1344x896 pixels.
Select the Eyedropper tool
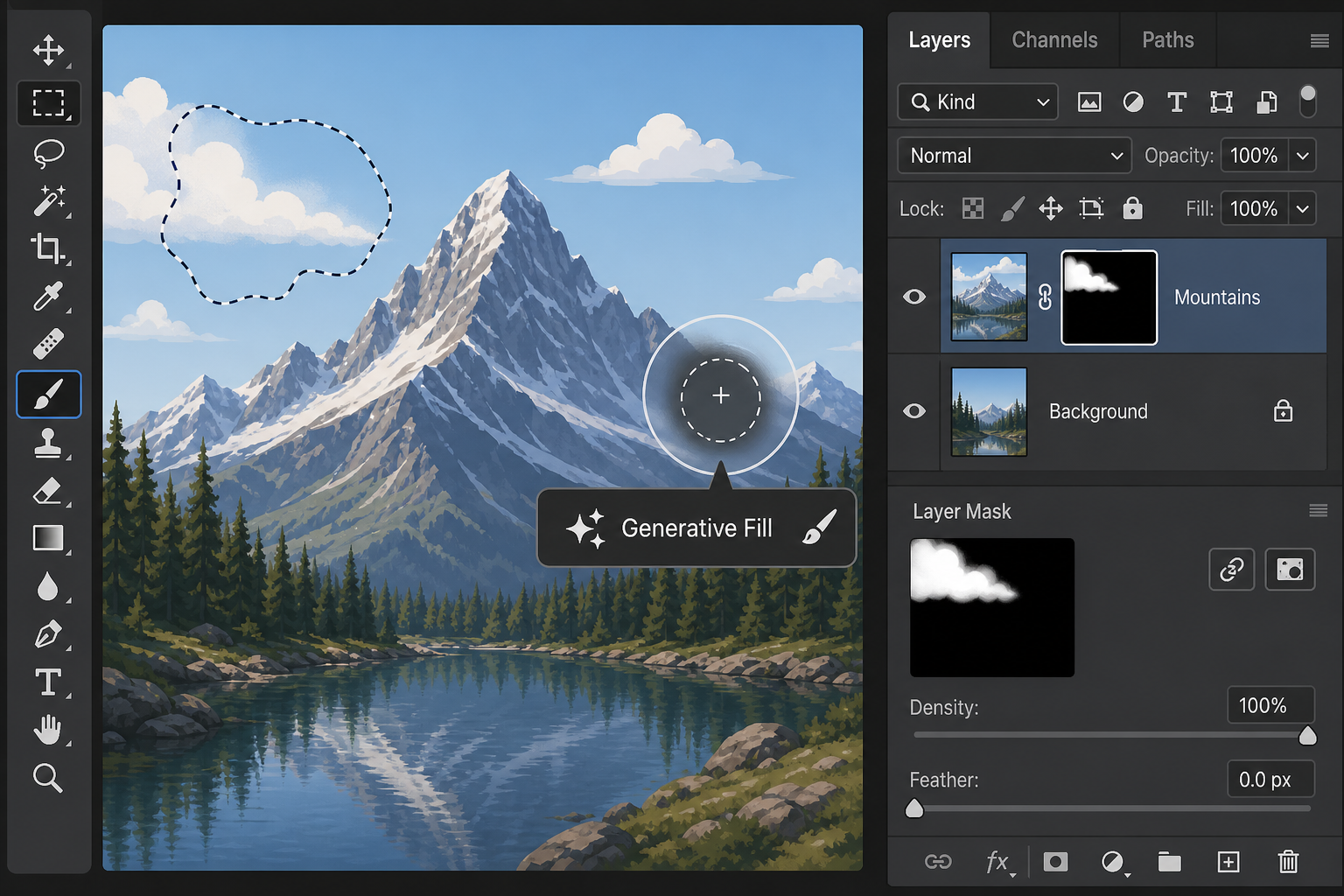coord(48,297)
